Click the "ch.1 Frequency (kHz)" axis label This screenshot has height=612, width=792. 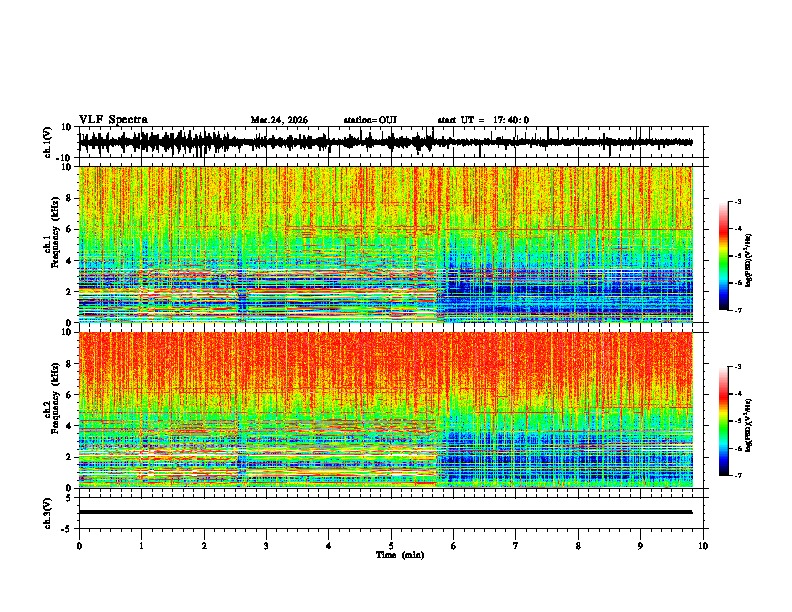click(x=52, y=233)
